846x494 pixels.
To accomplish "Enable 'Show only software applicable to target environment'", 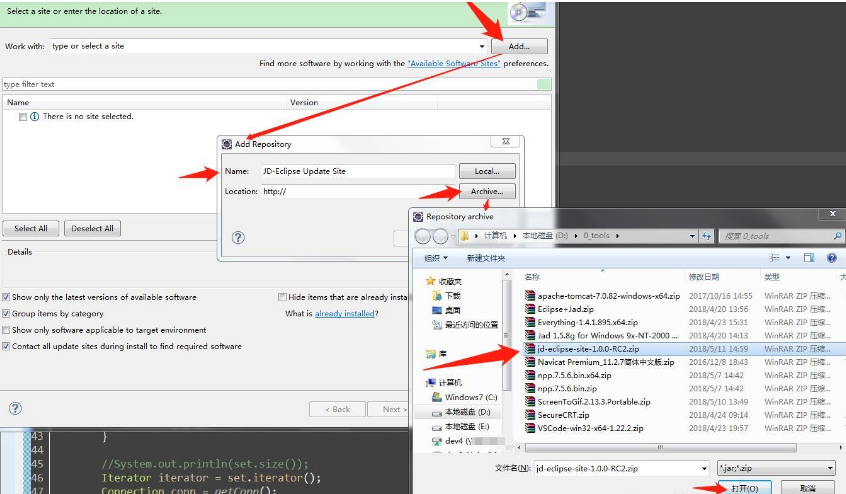I will [6, 330].
